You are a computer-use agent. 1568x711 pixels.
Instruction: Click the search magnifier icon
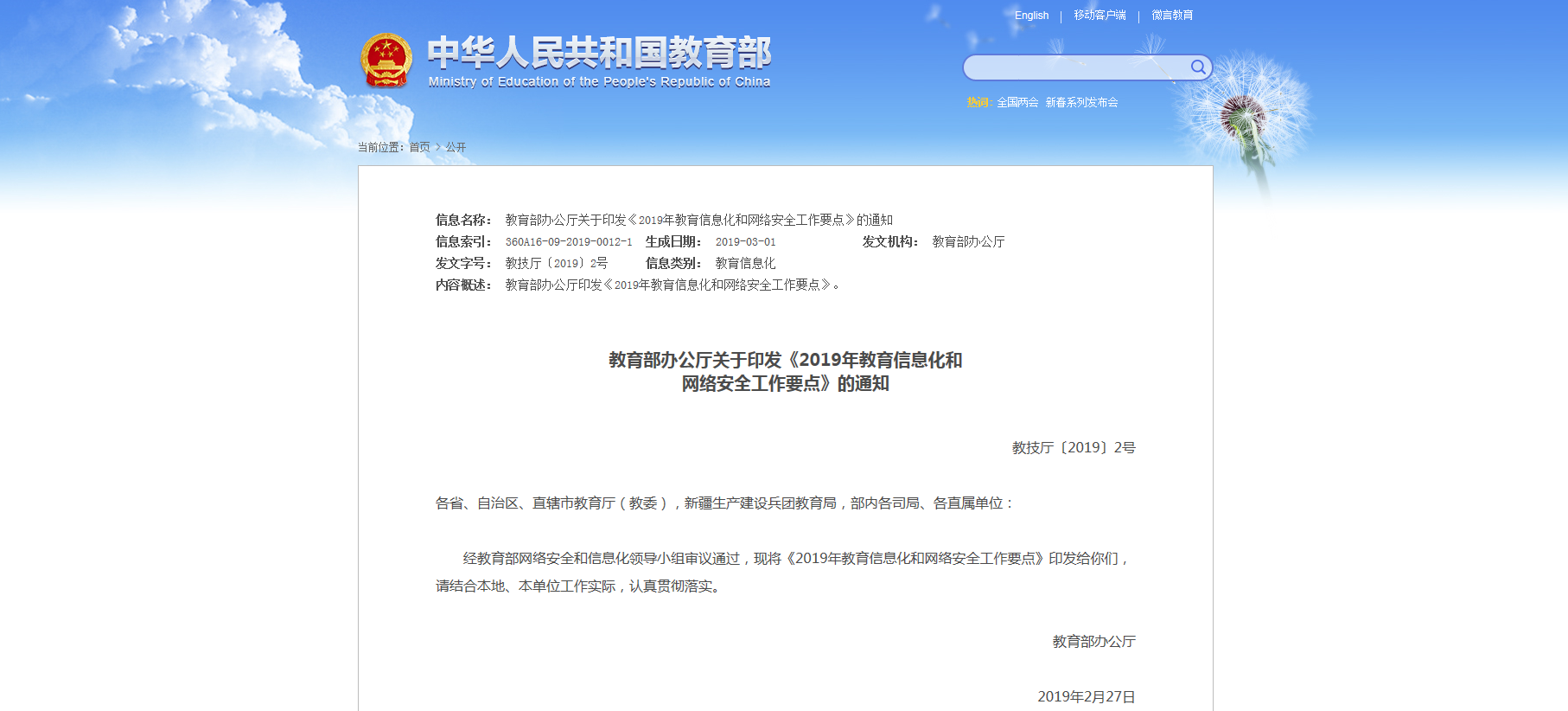(x=1198, y=67)
